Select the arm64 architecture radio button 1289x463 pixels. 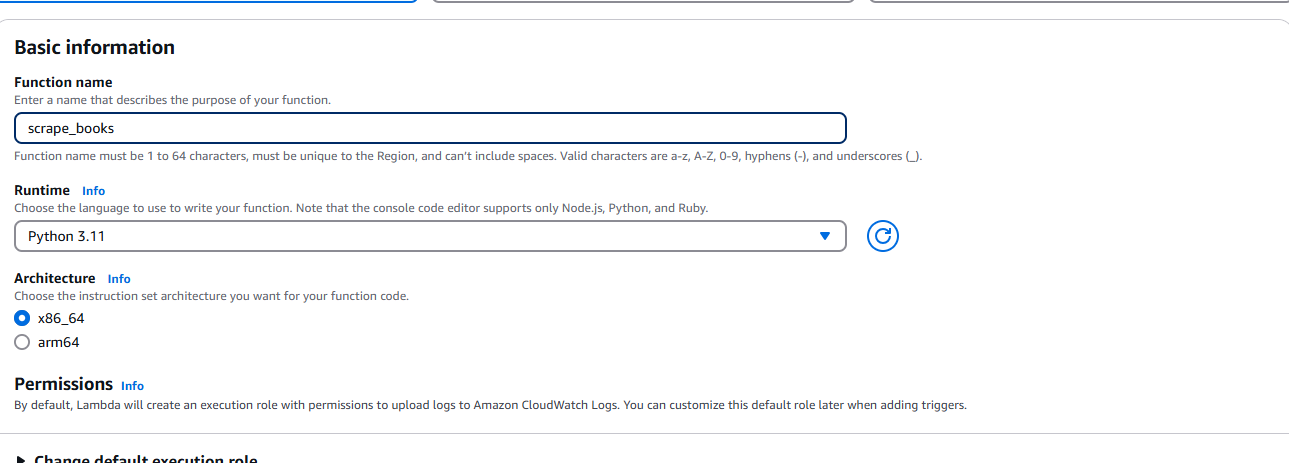click(x=22, y=342)
